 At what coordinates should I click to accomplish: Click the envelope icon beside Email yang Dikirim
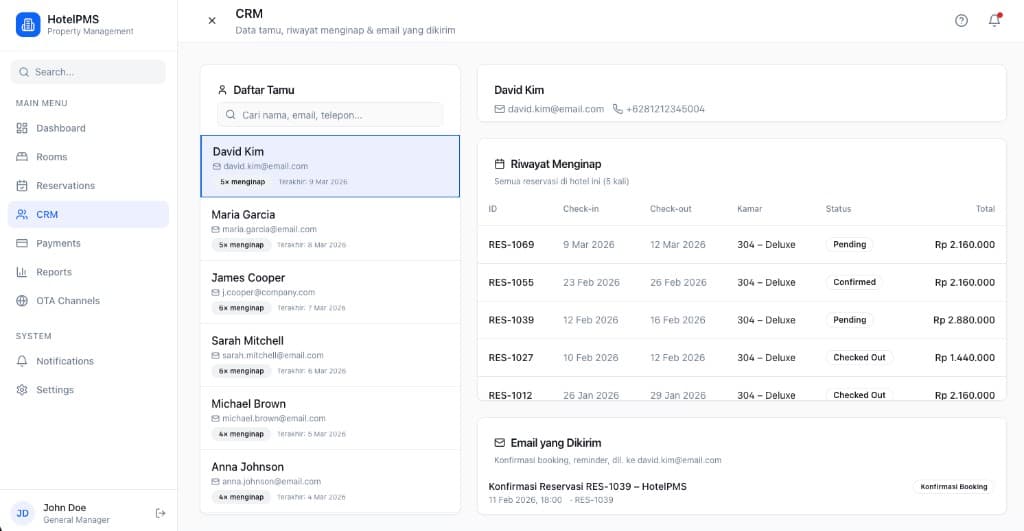point(500,442)
